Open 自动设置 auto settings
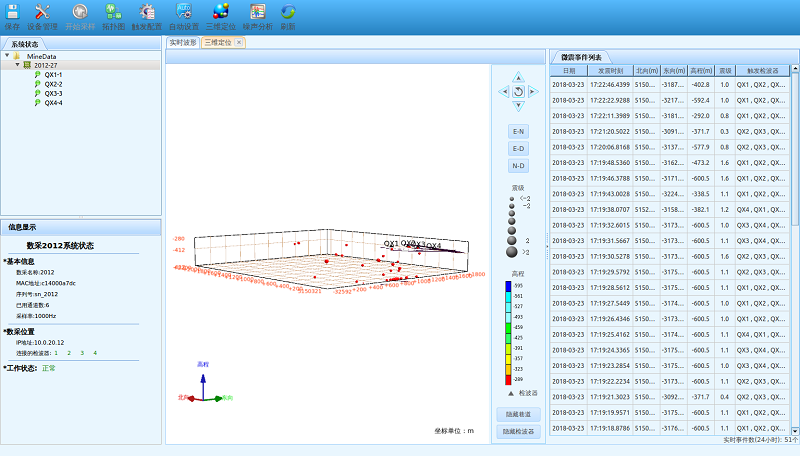 point(184,14)
